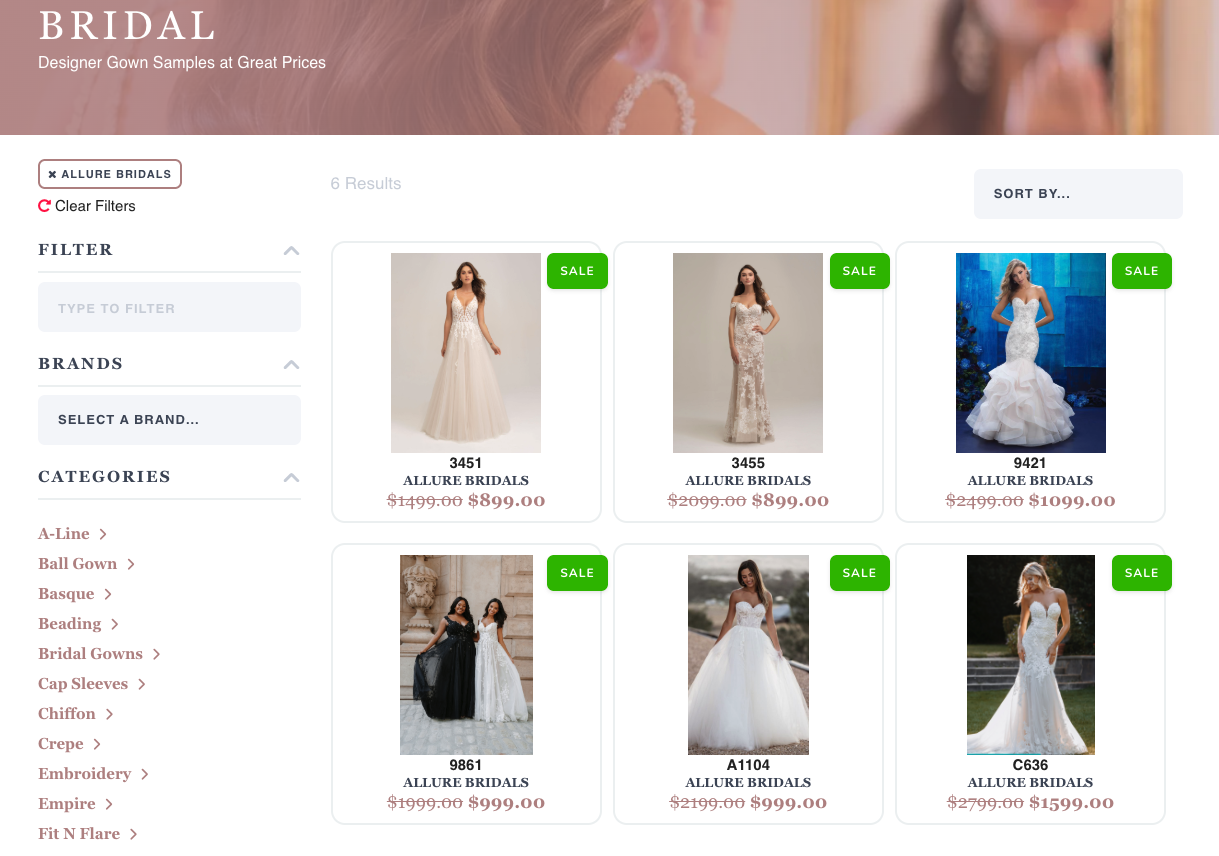Click Allure Bridals brand under gown 9421
The height and width of the screenshot is (856, 1219).
click(x=1031, y=481)
